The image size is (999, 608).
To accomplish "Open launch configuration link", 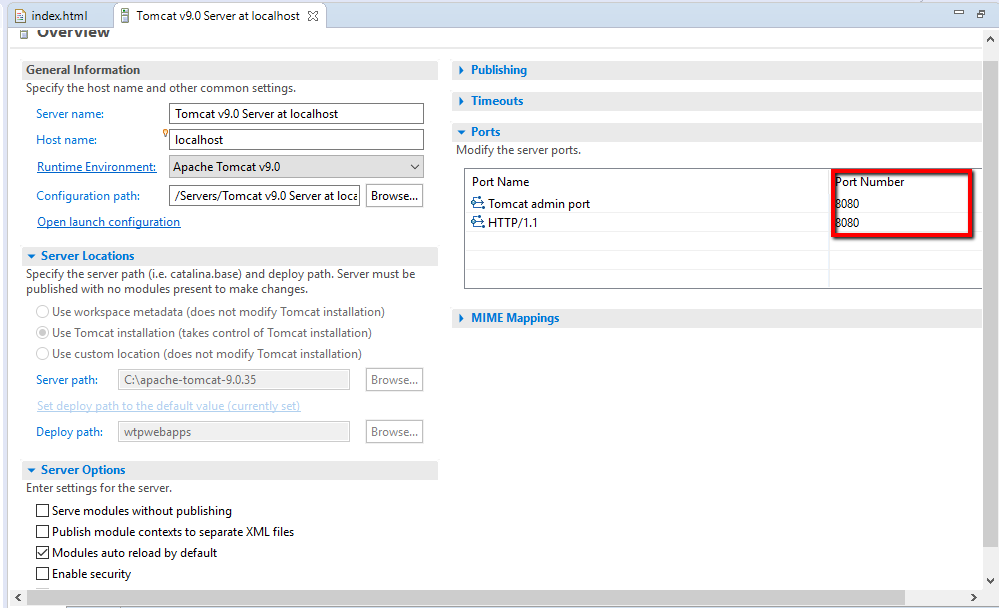I will click(x=108, y=222).
